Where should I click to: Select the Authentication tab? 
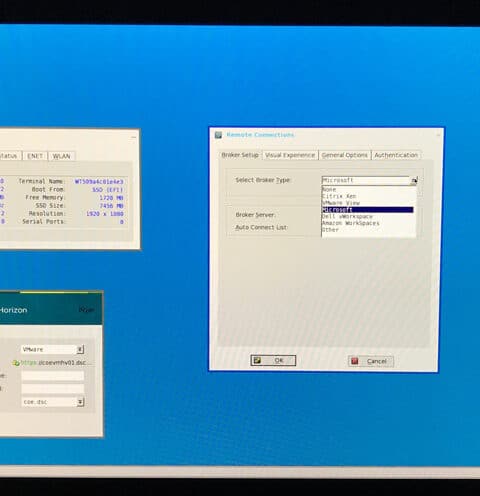click(x=396, y=155)
